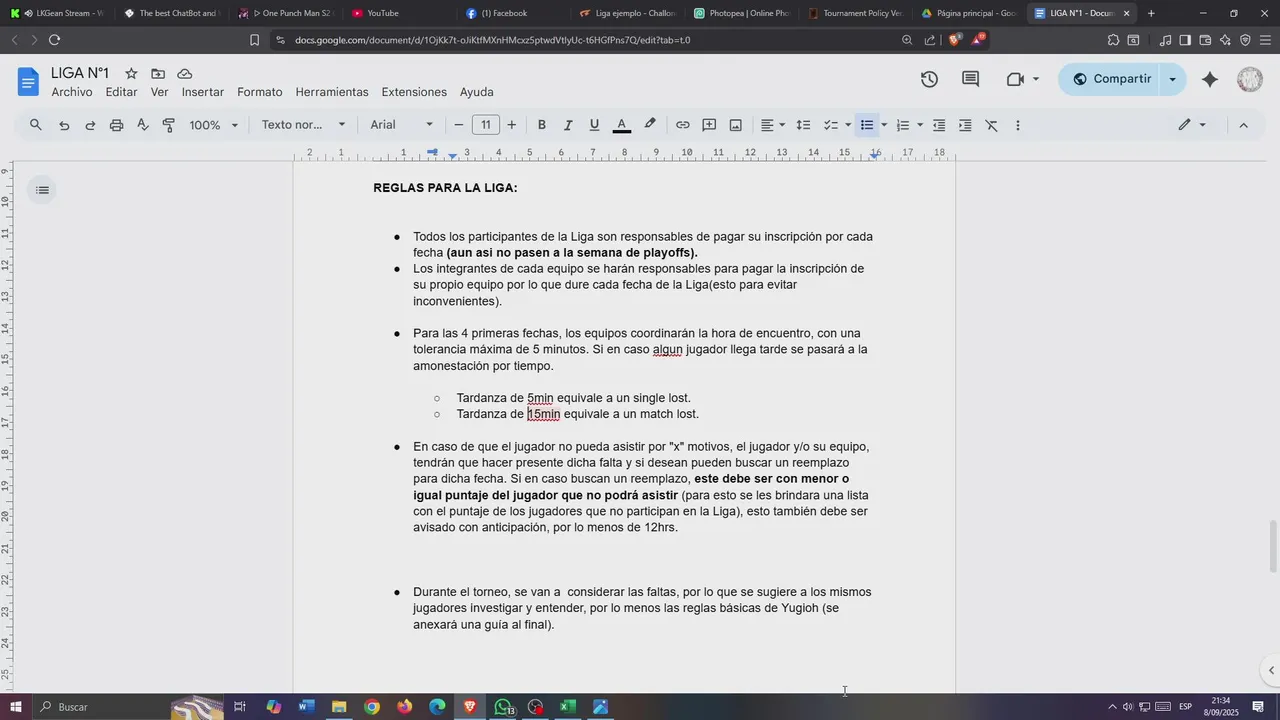This screenshot has width=1280, height=720.
Task: Open the Formato menu
Action: (x=260, y=92)
